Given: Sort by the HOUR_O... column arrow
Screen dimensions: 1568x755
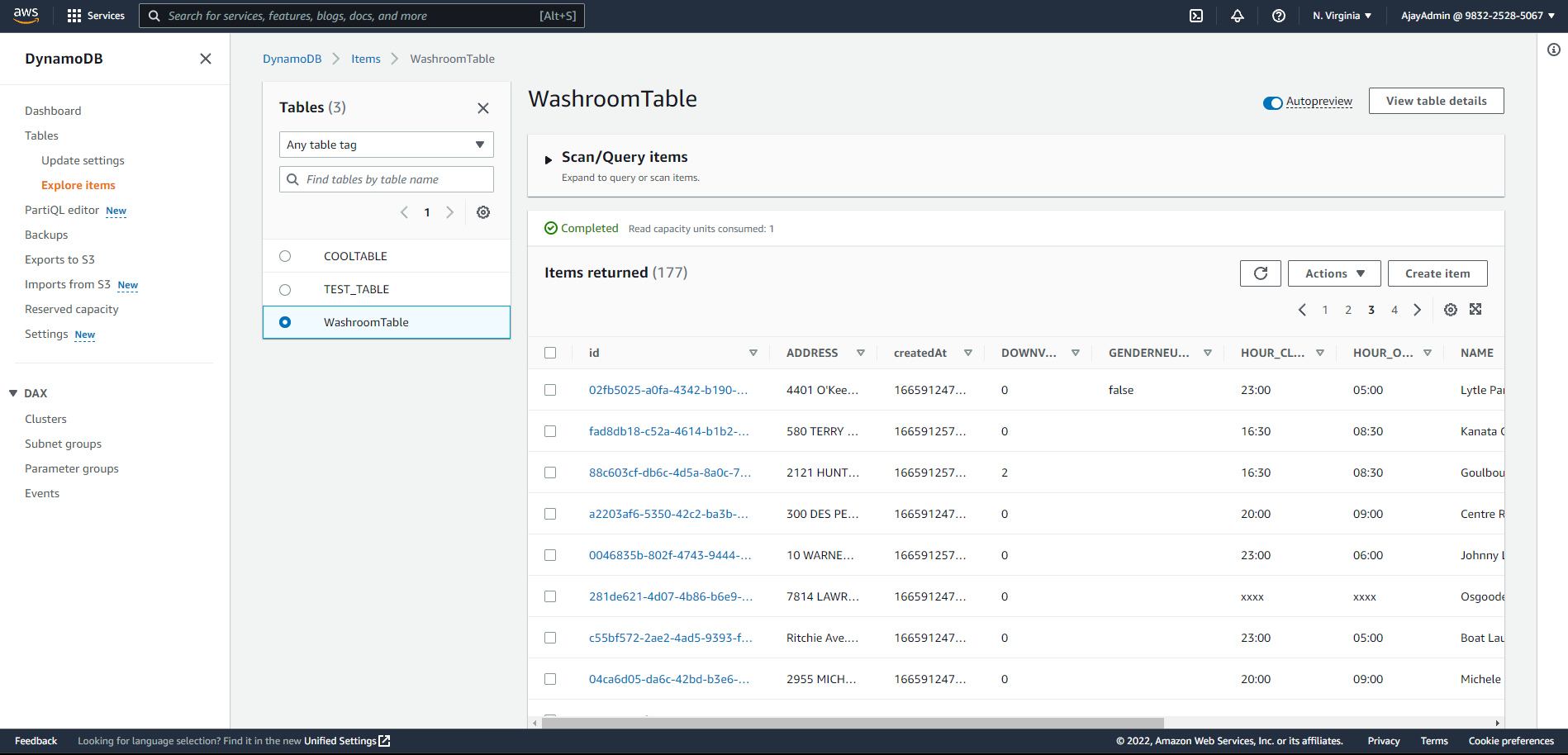Looking at the screenshot, I should (x=1428, y=353).
